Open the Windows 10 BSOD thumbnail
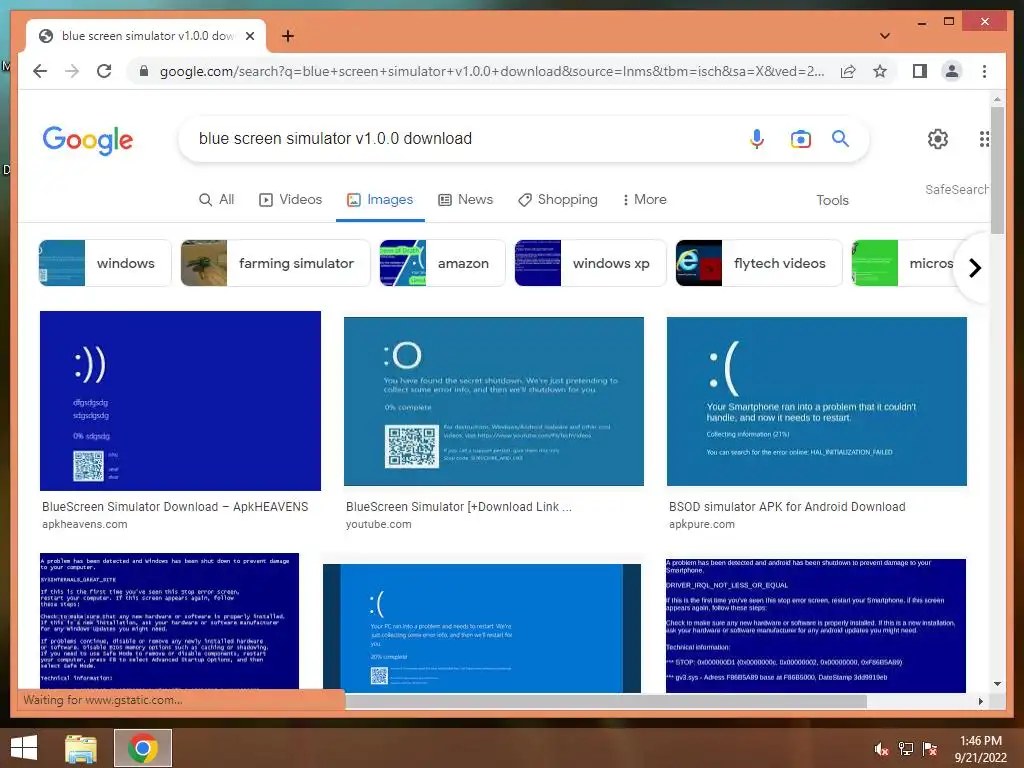The width and height of the screenshot is (1024, 768). pyautogui.click(x=482, y=628)
